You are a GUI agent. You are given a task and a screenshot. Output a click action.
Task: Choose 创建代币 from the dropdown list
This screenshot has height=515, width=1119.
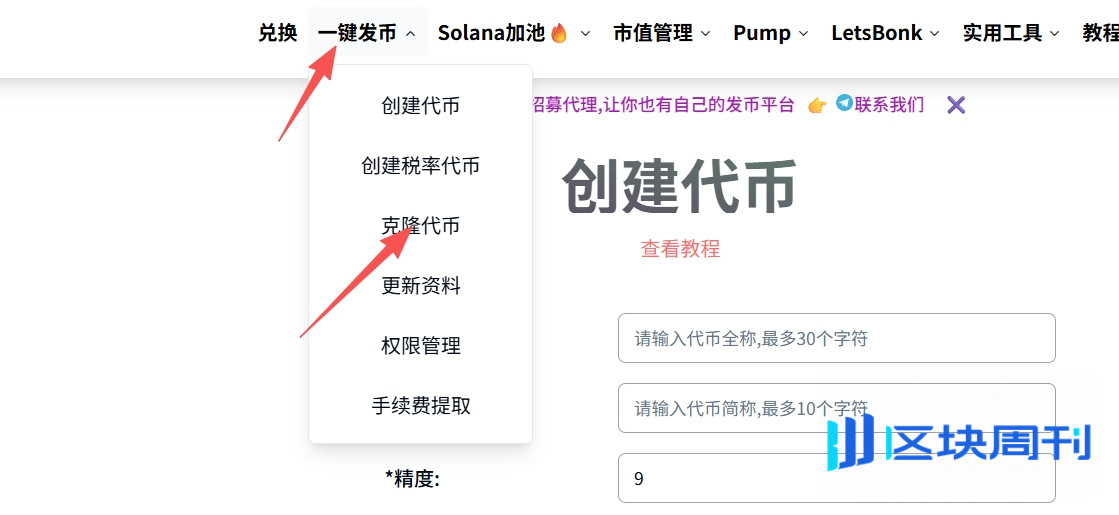(x=420, y=106)
